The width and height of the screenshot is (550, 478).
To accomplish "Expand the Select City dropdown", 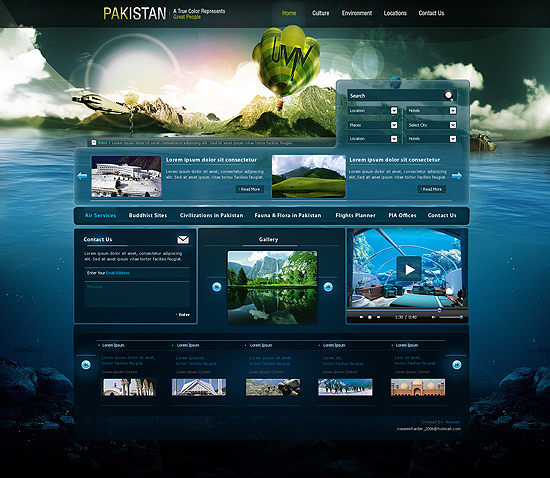I will 431,125.
